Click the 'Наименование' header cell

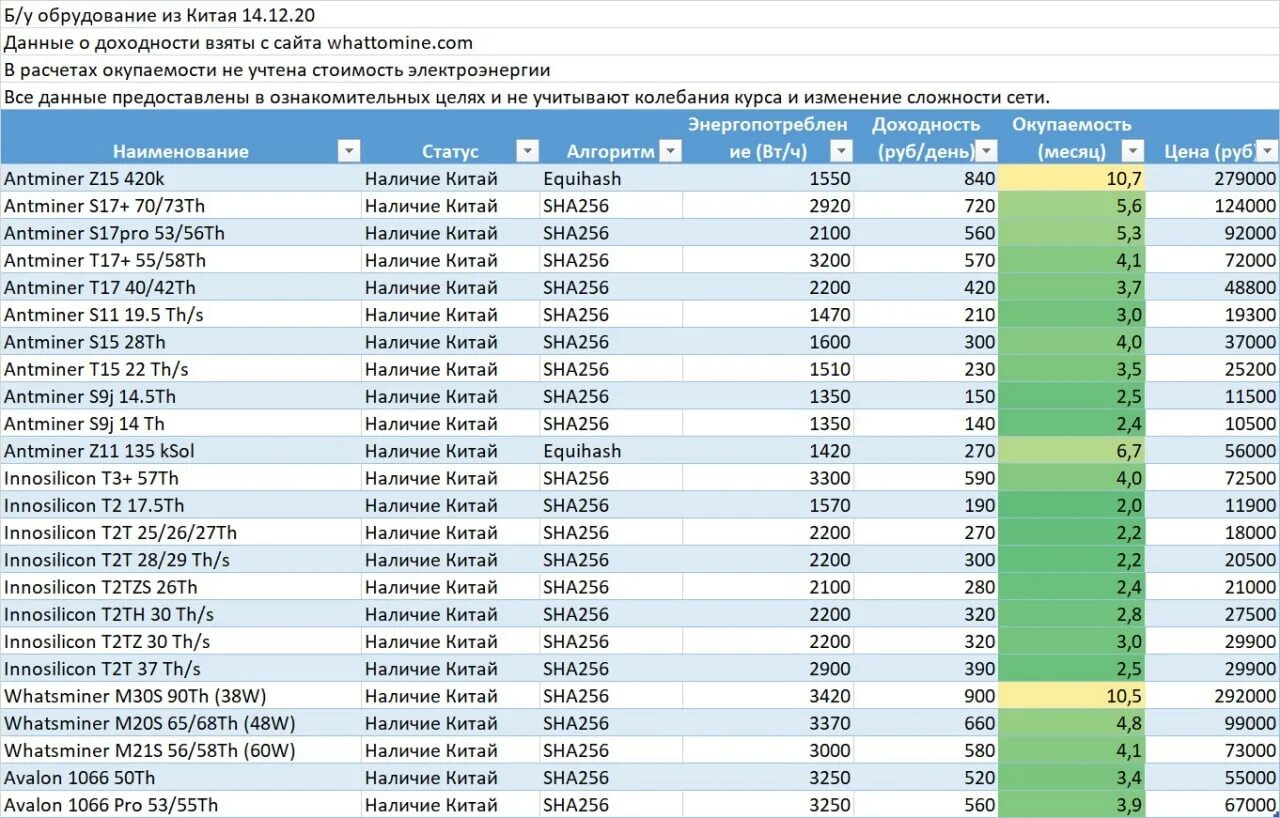click(x=180, y=137)
